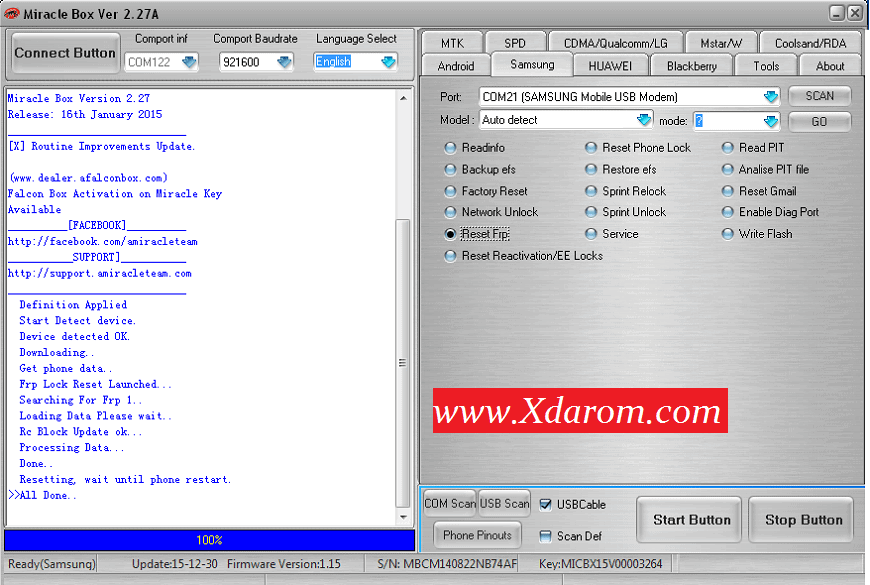Expand the Port COM21 dropdown

(x=771, y=97)
